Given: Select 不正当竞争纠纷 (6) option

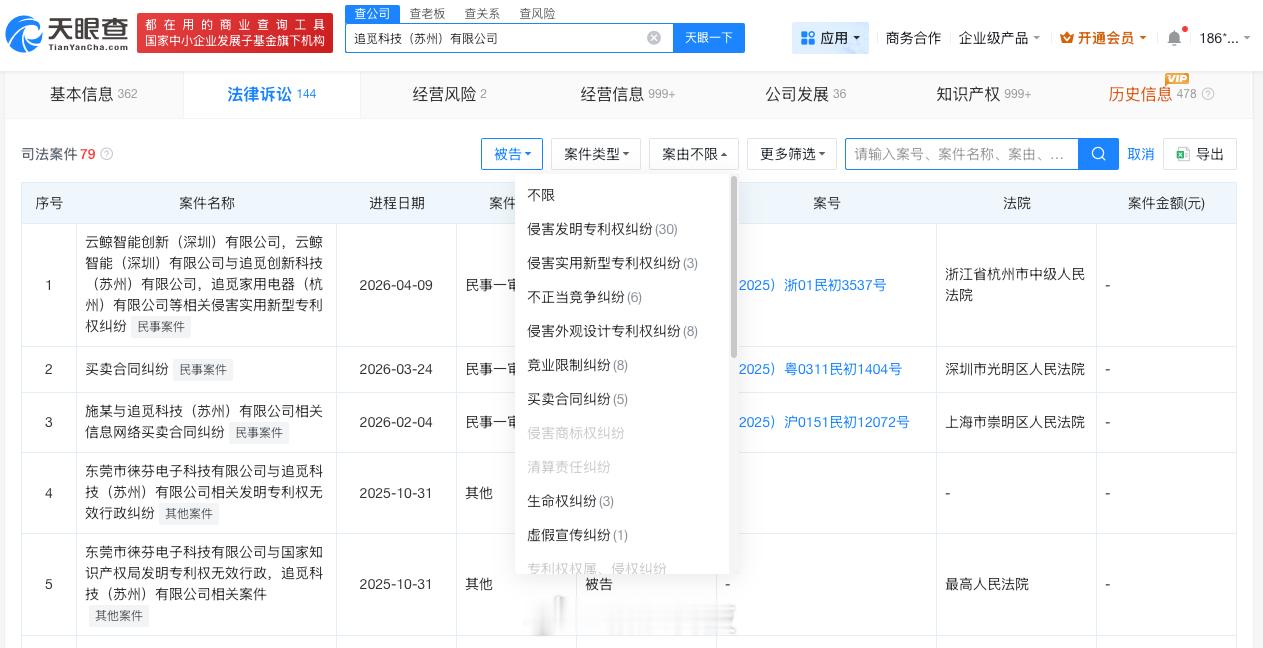Looking at the screenshot, I should point(623,297).
